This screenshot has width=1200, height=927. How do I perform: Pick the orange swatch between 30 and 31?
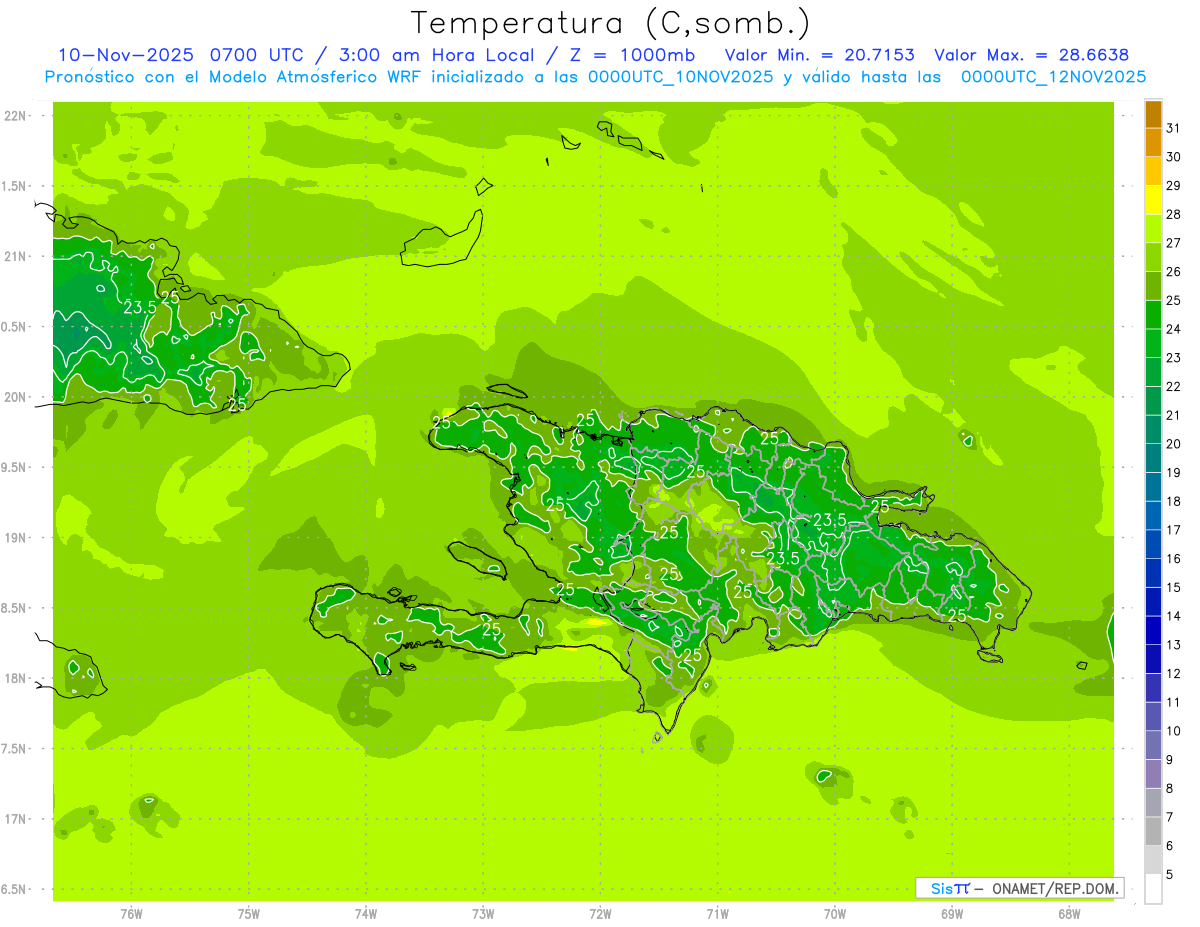tap(1153, 142)
